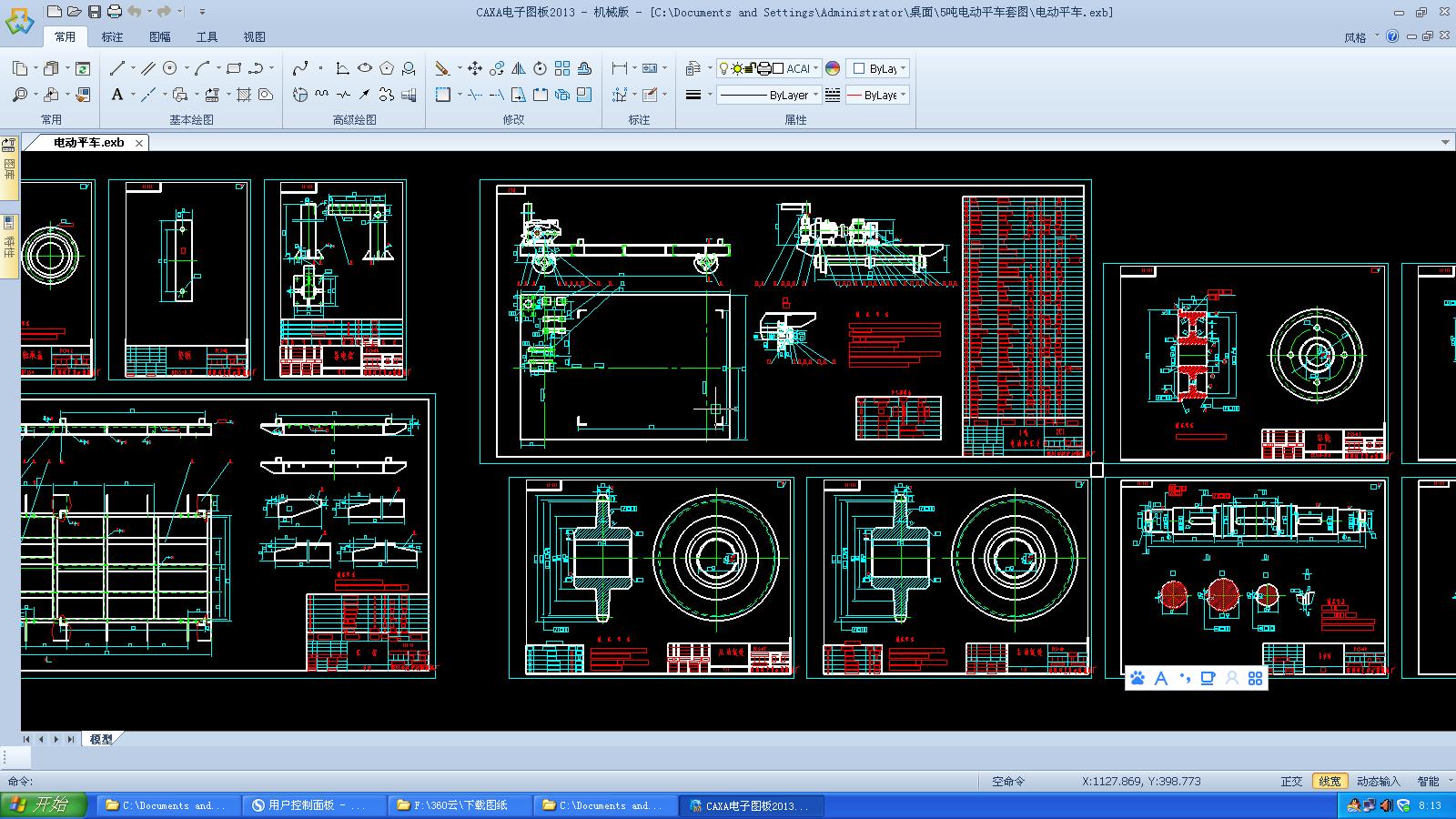Click the Array tool in 修改 group
The image size is (1456, 819).
point(562,68)
